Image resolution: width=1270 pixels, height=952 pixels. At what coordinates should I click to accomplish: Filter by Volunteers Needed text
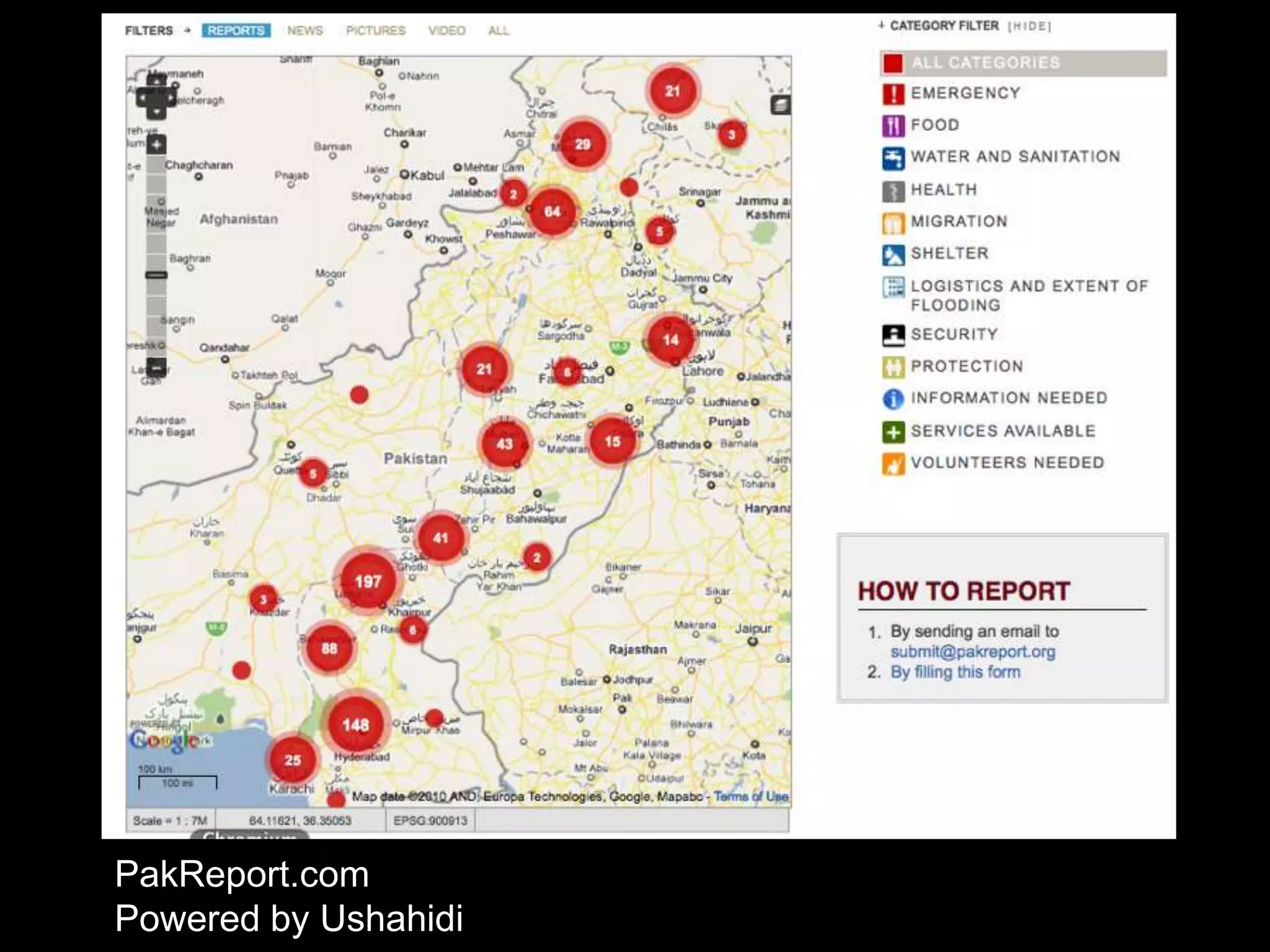[1008, 463]
